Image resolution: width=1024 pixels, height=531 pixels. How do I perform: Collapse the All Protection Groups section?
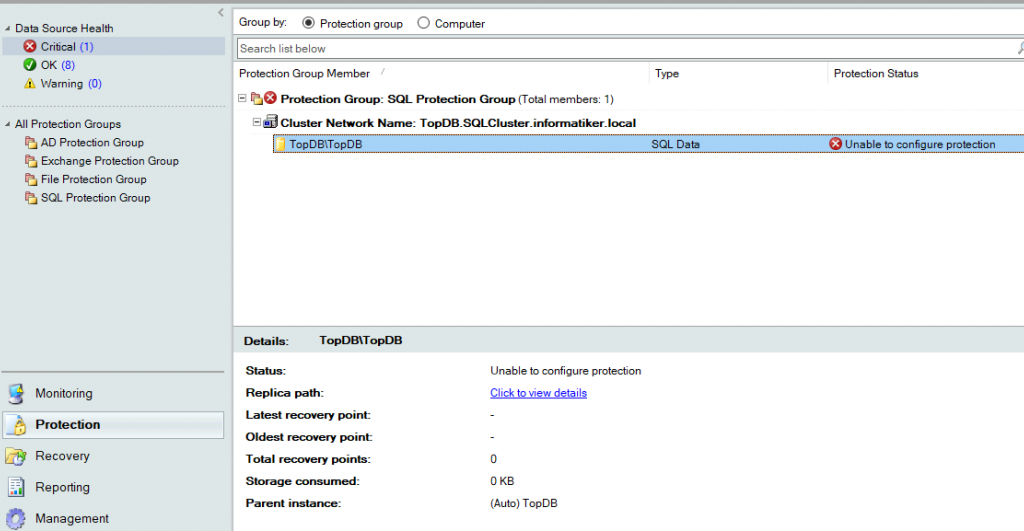[x=8, y=123]
